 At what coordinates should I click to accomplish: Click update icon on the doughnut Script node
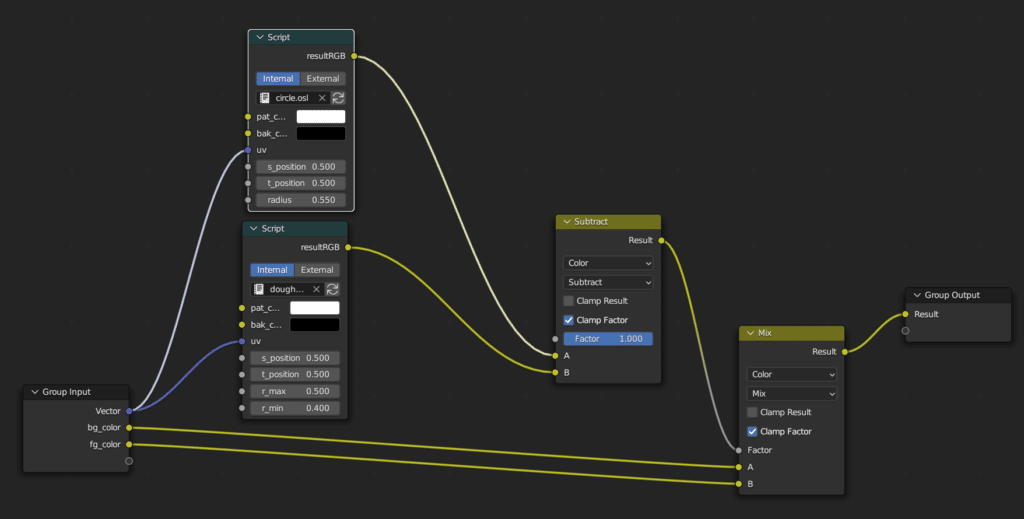click(332, 289)
